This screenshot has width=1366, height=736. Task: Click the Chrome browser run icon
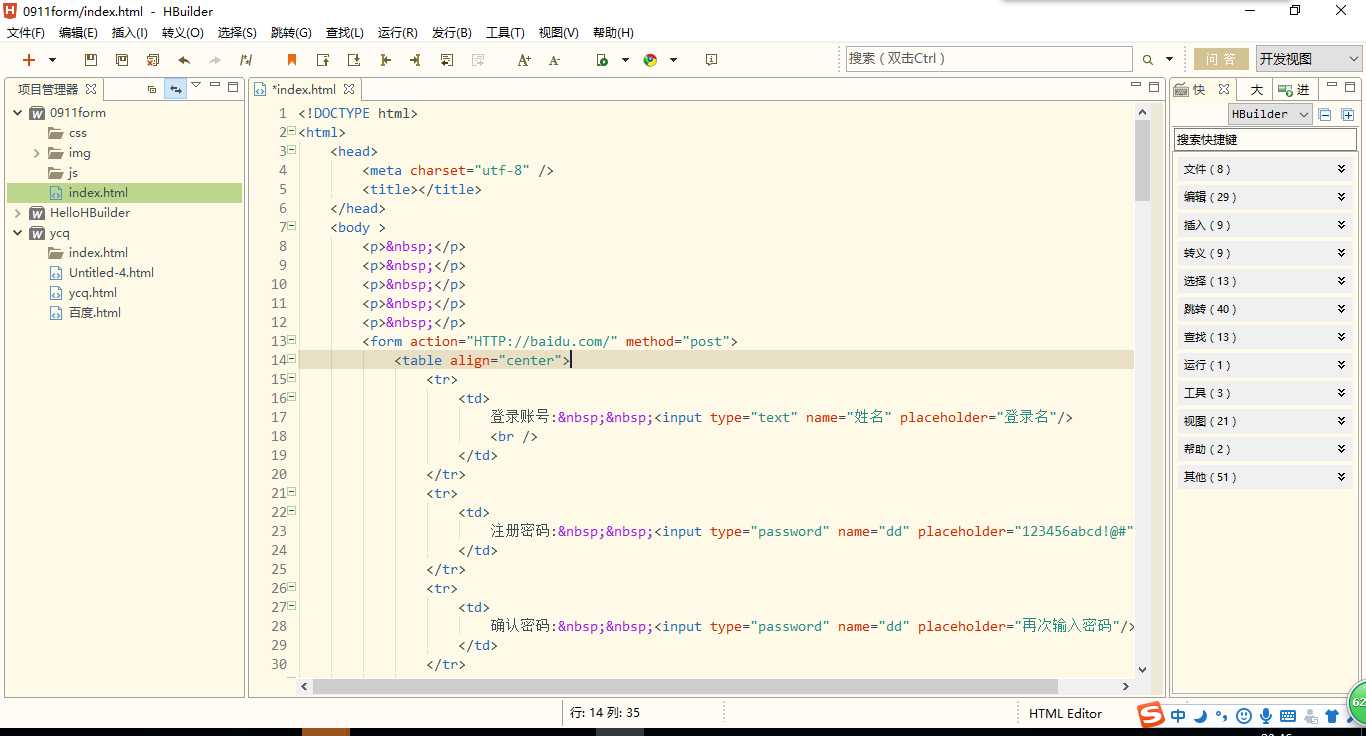[651, 60]
